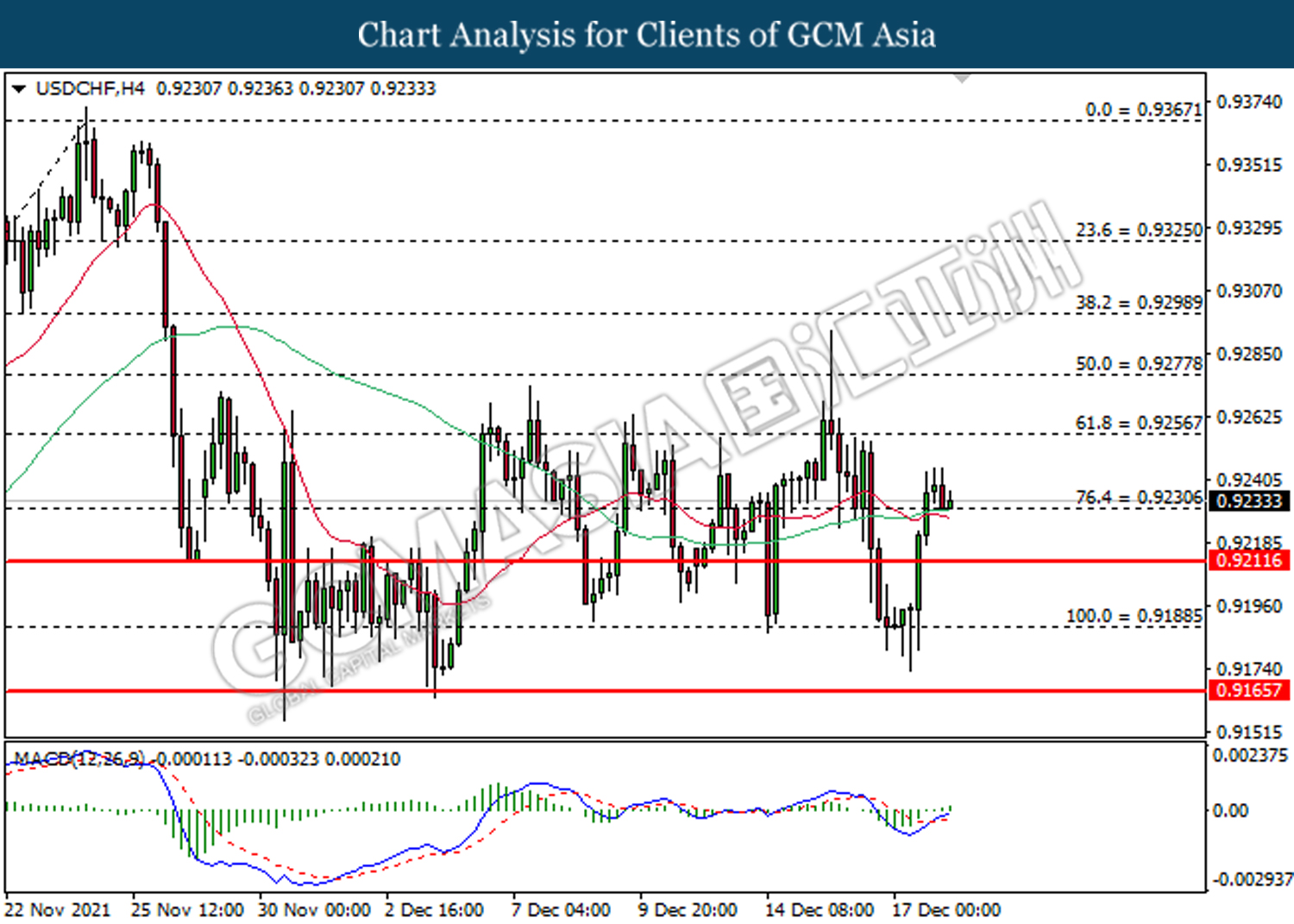Image resolution: width=1294 pixels, height=924 pixels.
Task: Click the 2 Dec 16:00 date label
Action: (x=434, y=909)
